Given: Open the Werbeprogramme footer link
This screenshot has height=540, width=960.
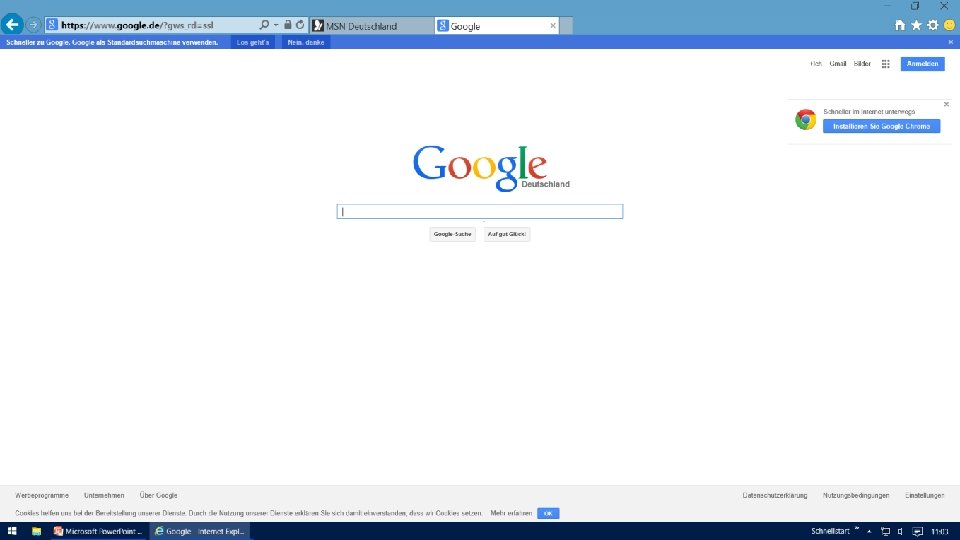Looking at the screenshot, I should pos(42,495).
